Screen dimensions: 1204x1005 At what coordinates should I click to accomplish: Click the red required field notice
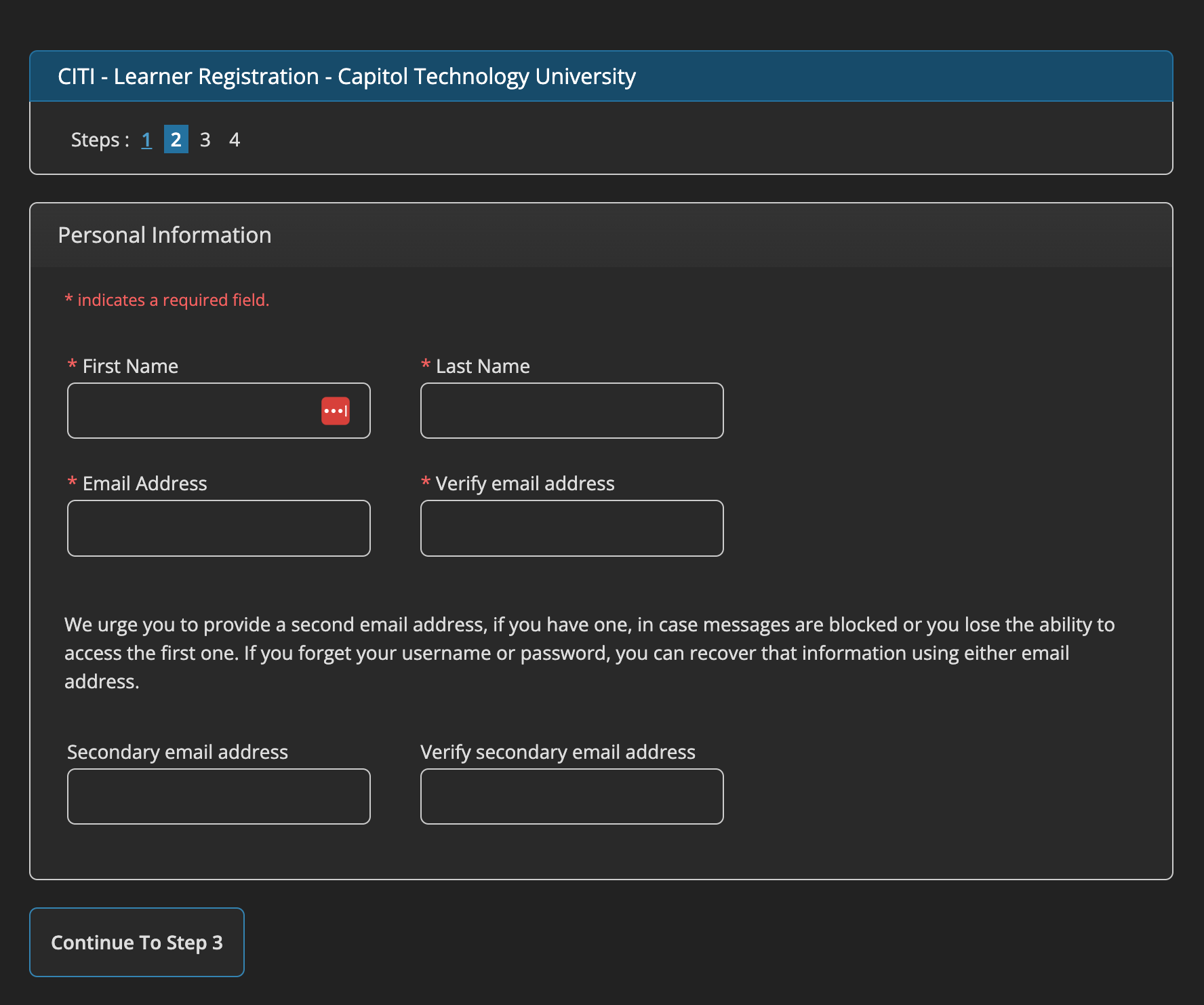coord(167,300)
